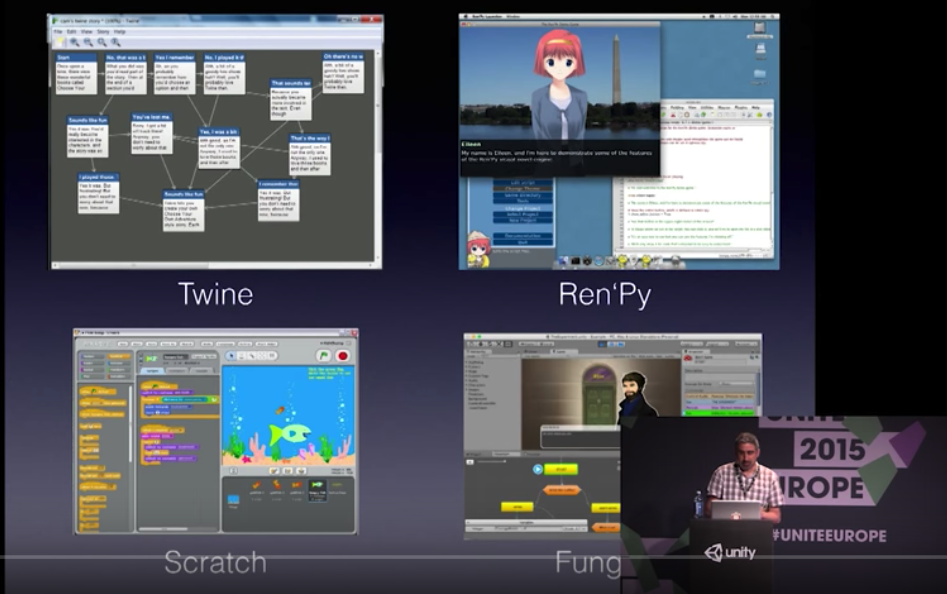
Task: Click the Finder icon in the Mac dock
Action: 563,261
